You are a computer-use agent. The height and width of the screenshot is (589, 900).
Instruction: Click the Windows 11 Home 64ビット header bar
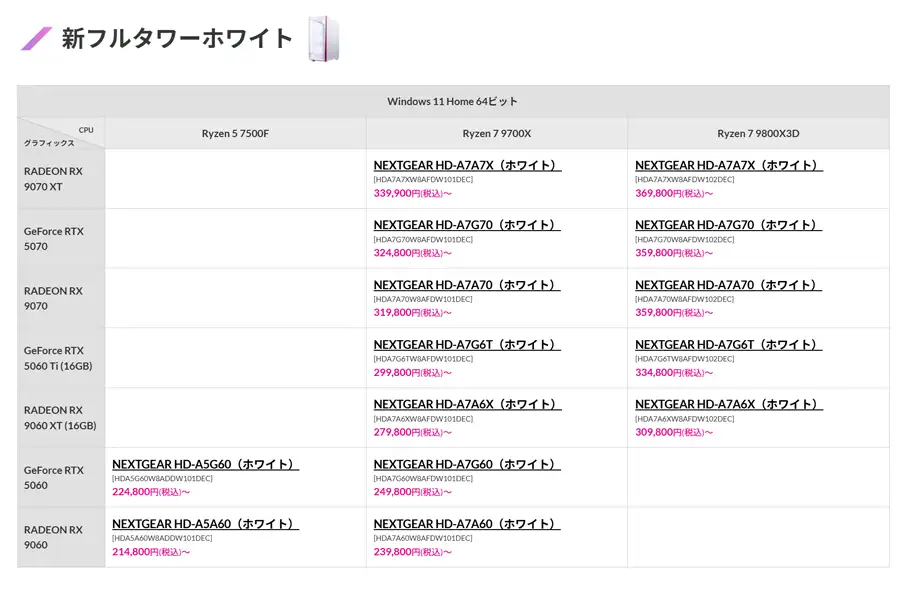pyautogui.click(x=452, y=101)
